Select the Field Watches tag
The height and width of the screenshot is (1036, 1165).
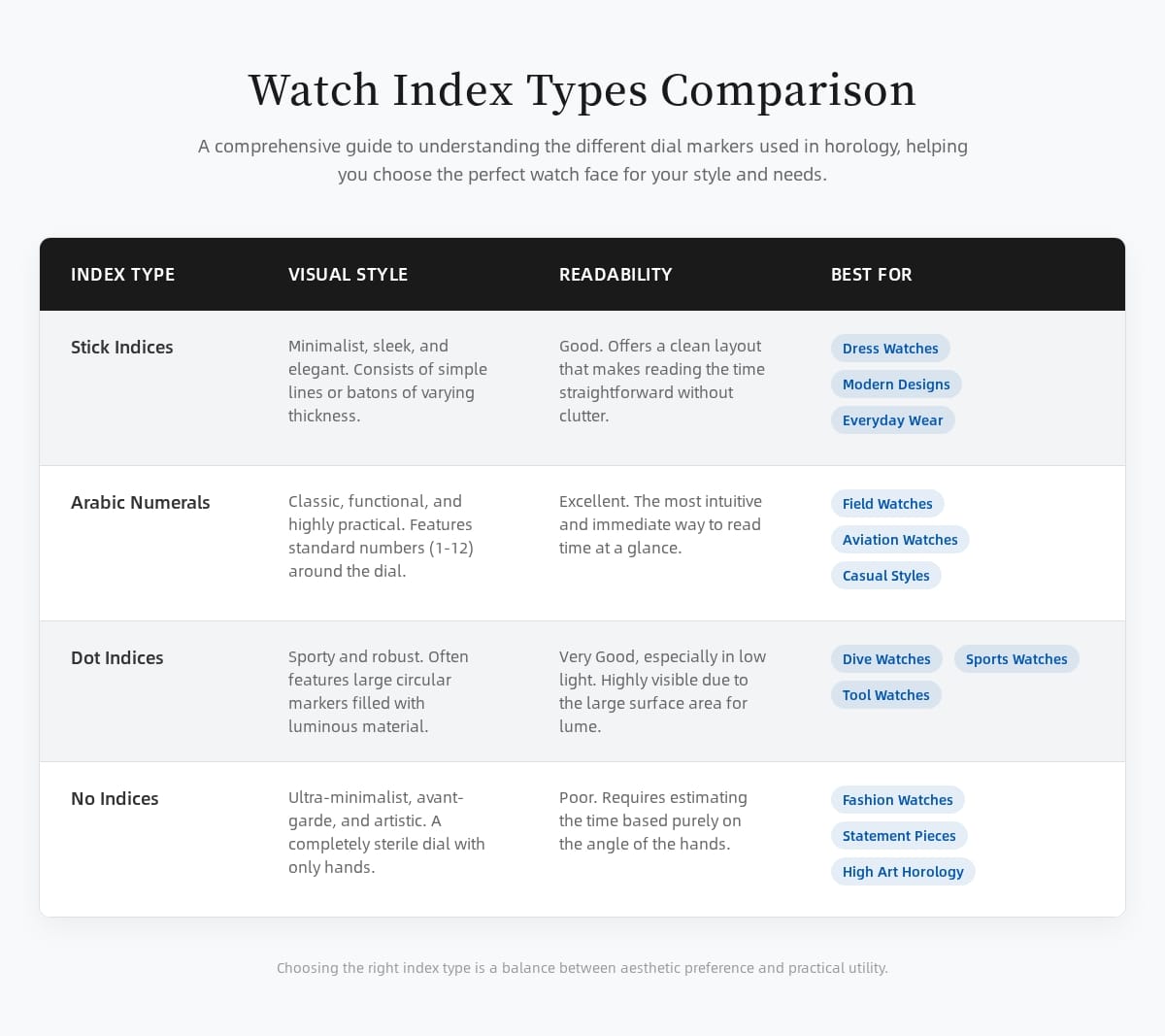coord(887,504)
